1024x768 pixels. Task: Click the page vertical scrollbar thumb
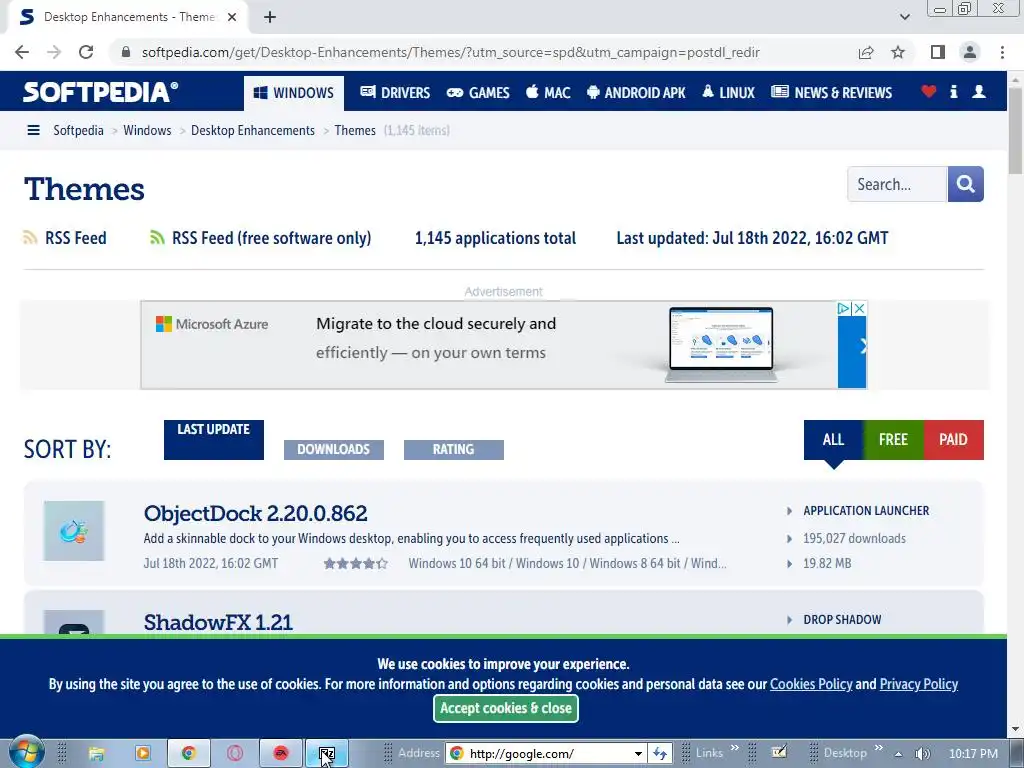tap(1016, 131)
